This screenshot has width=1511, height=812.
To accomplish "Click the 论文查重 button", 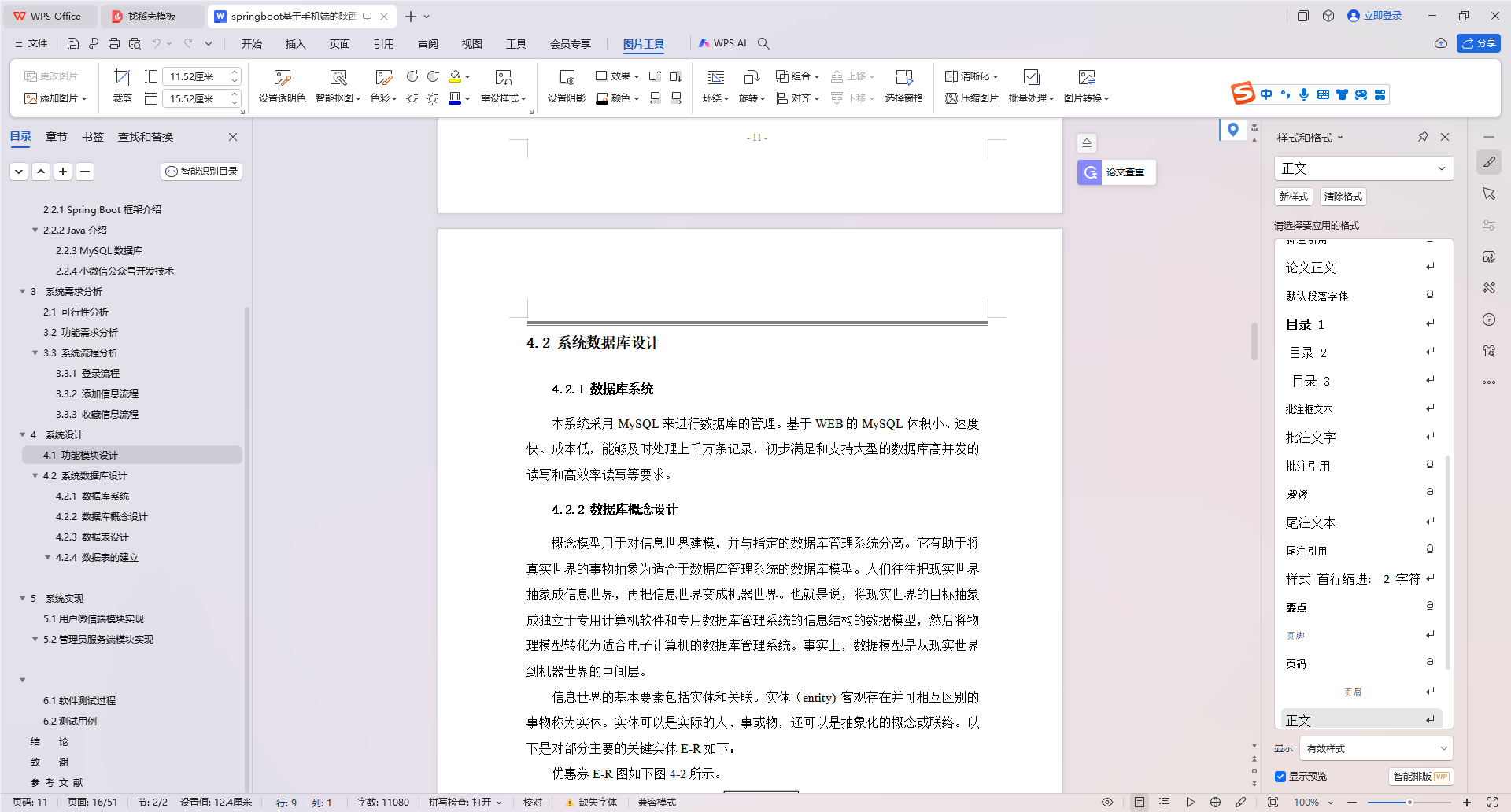I will [x=1117, y=172].
